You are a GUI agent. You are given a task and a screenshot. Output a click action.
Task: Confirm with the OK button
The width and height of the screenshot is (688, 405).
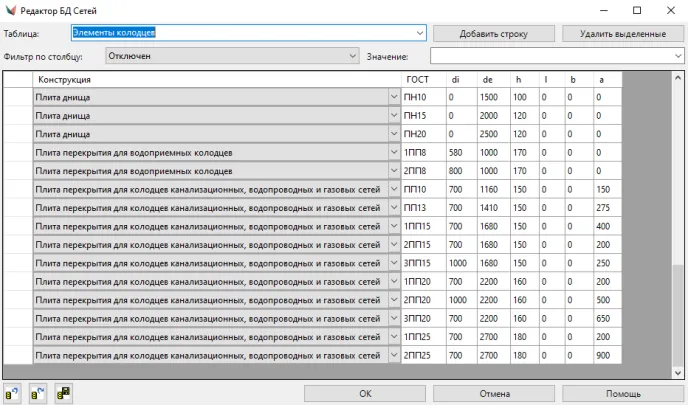tap(364, 393)
